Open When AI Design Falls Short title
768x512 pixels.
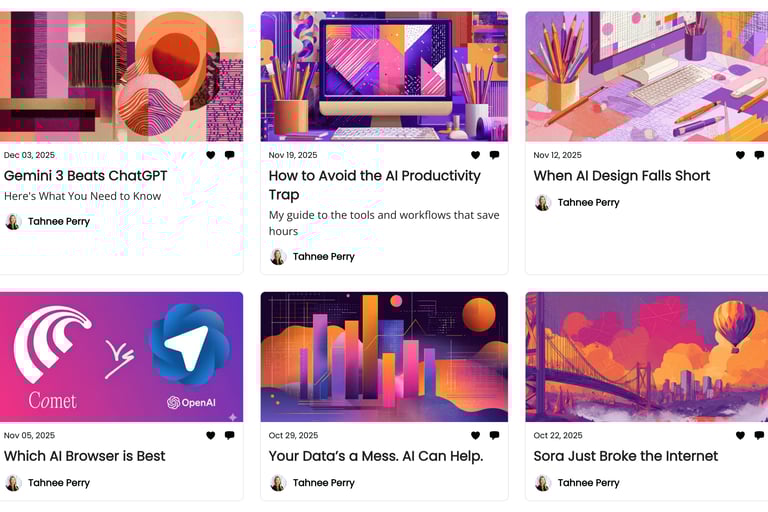(x=622, y=175)
